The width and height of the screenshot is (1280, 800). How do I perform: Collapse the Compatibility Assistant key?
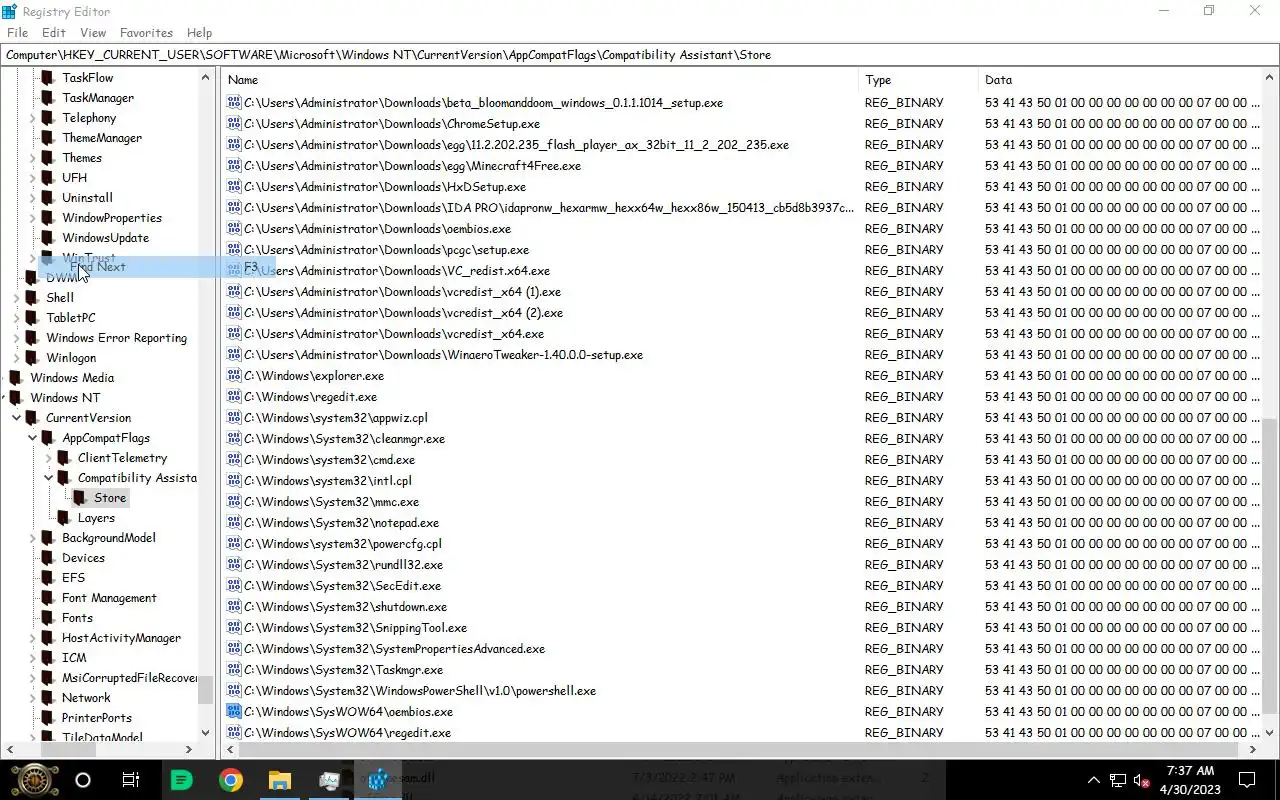[48, 478]
